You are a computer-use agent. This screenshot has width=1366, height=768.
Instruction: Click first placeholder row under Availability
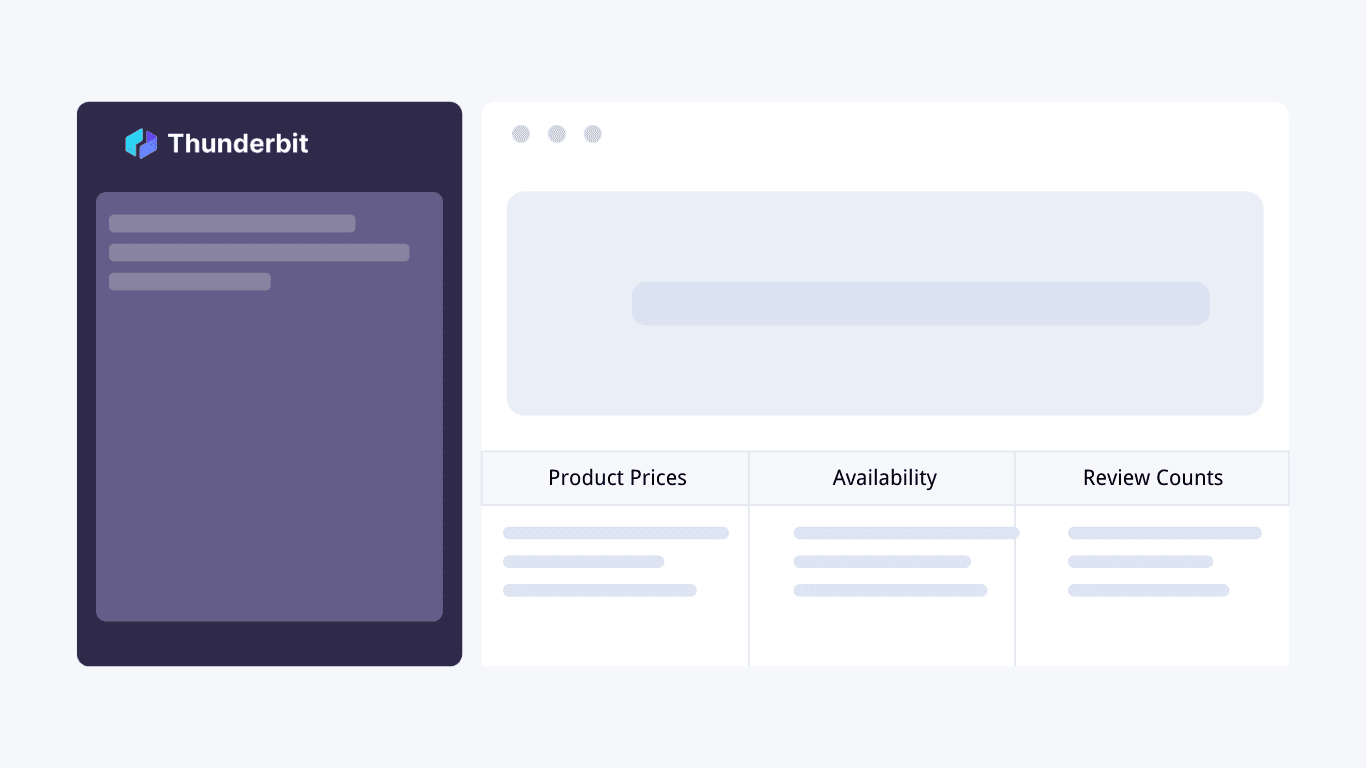coord(906,533)
